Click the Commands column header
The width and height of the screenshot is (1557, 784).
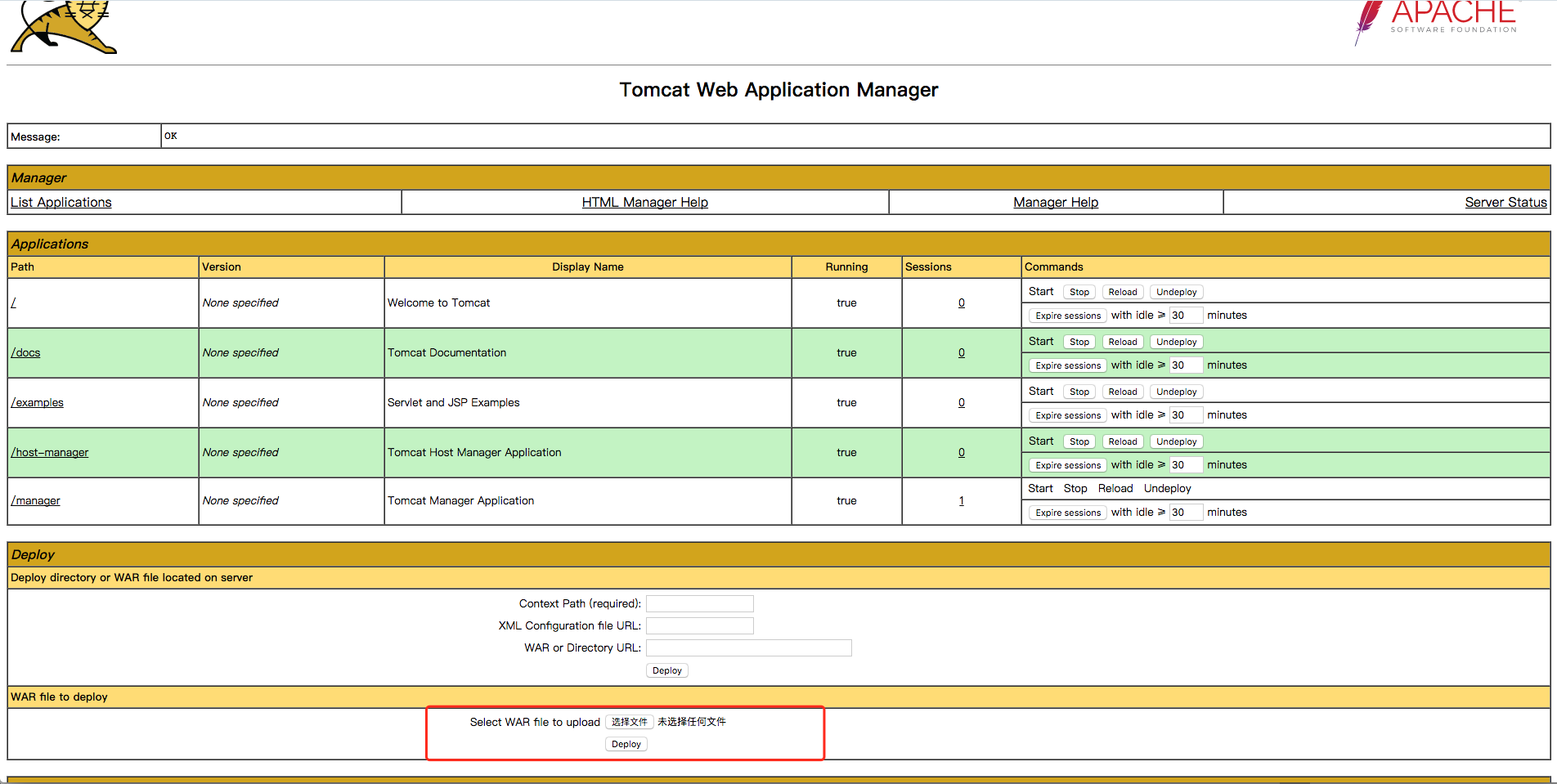(x=1054, y=267)
